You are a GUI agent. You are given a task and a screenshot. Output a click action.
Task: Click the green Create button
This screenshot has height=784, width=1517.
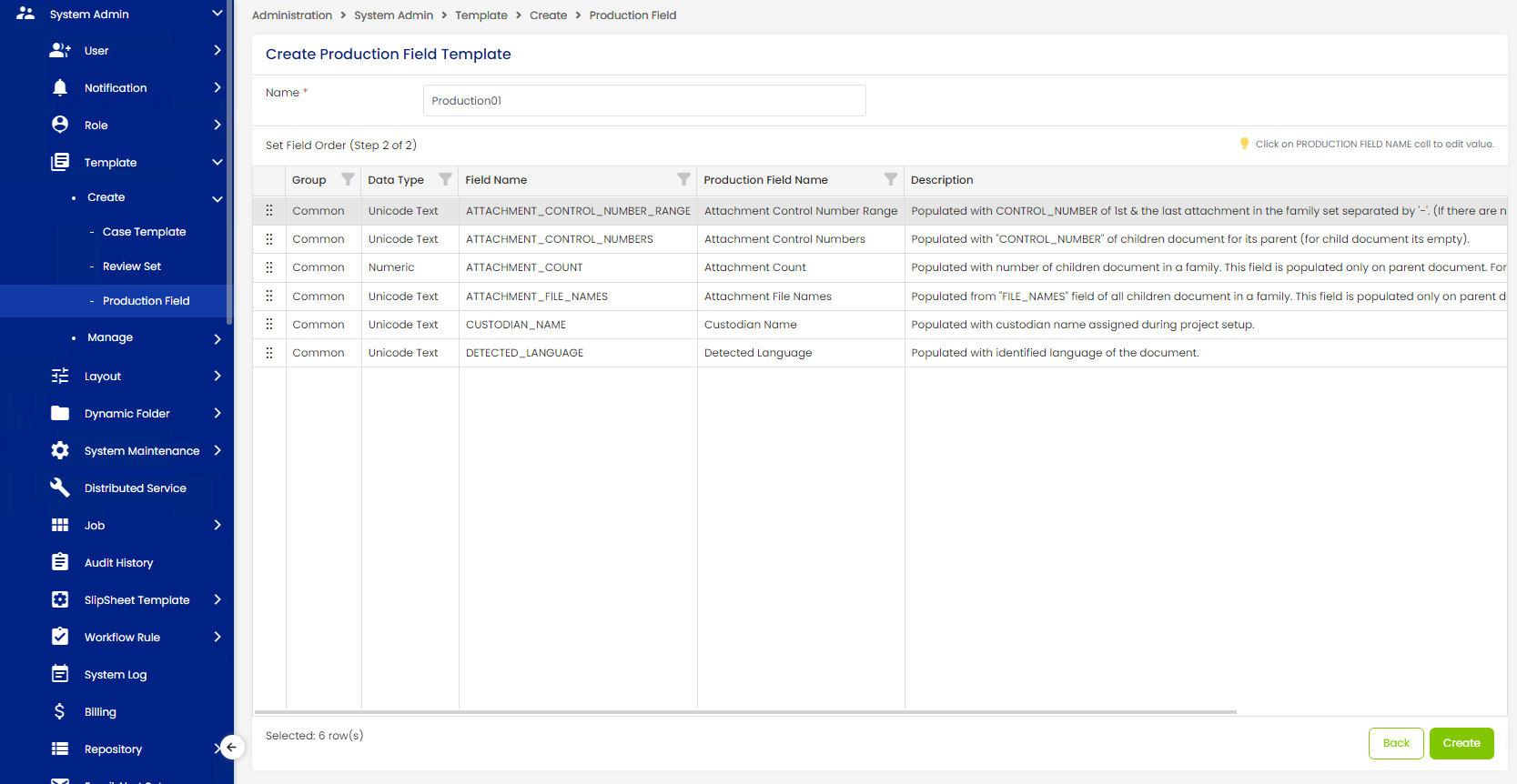(x=1461, y=743)
